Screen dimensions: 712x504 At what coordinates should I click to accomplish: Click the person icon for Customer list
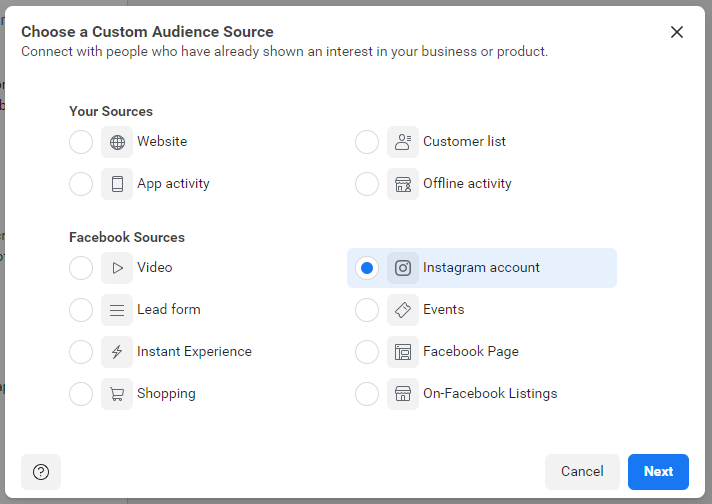click(x=403, y=142)
